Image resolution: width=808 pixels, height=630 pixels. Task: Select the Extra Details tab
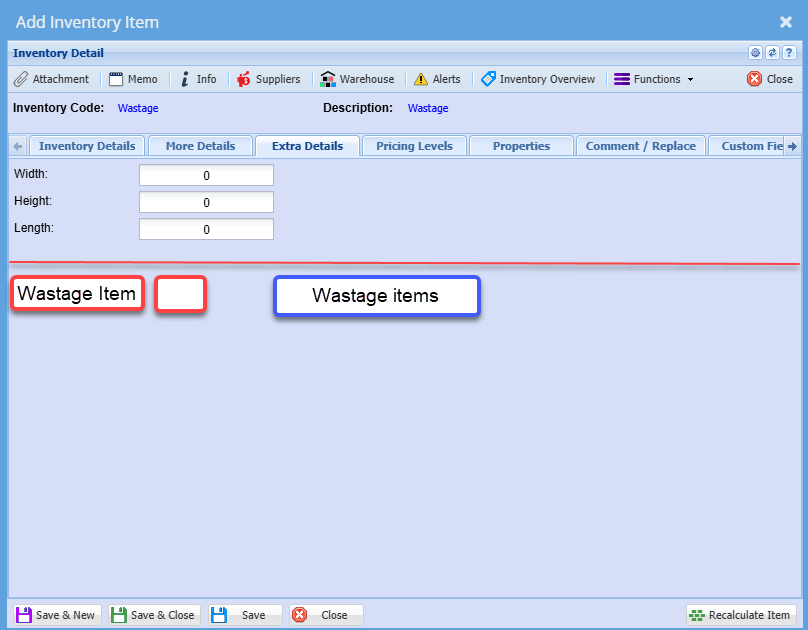307,146
